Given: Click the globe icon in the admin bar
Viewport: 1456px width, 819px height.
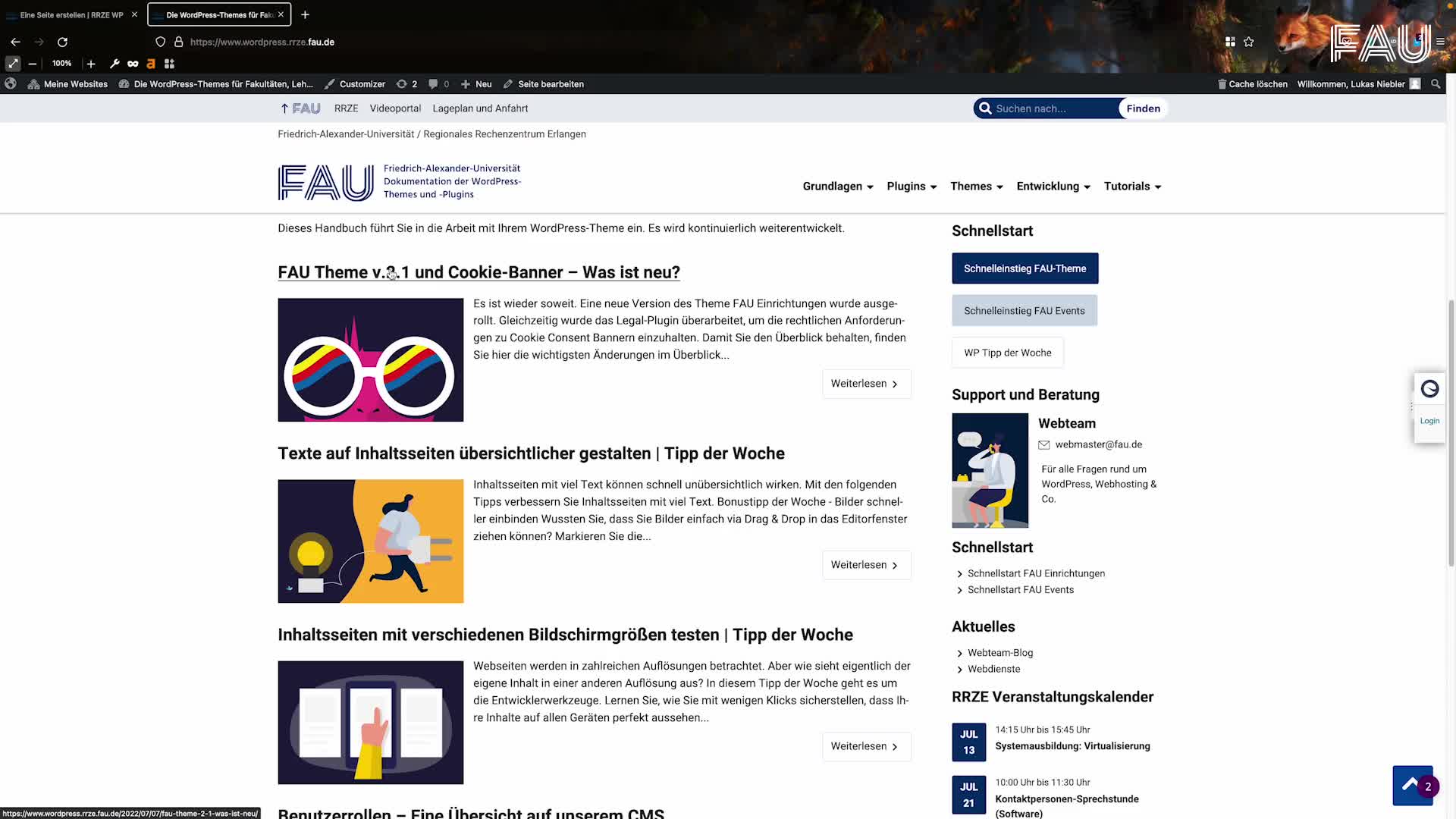Looking at the screenshot, I should 11,84.
